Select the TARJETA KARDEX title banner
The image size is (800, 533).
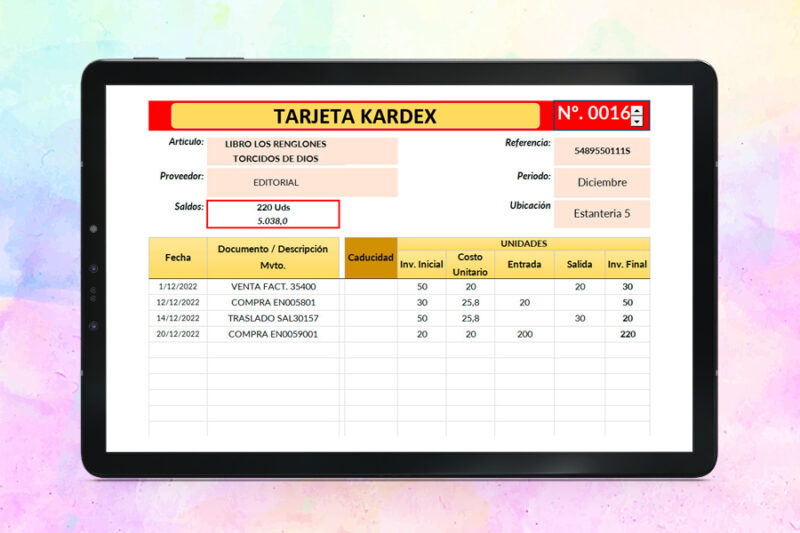click(355, 116)
